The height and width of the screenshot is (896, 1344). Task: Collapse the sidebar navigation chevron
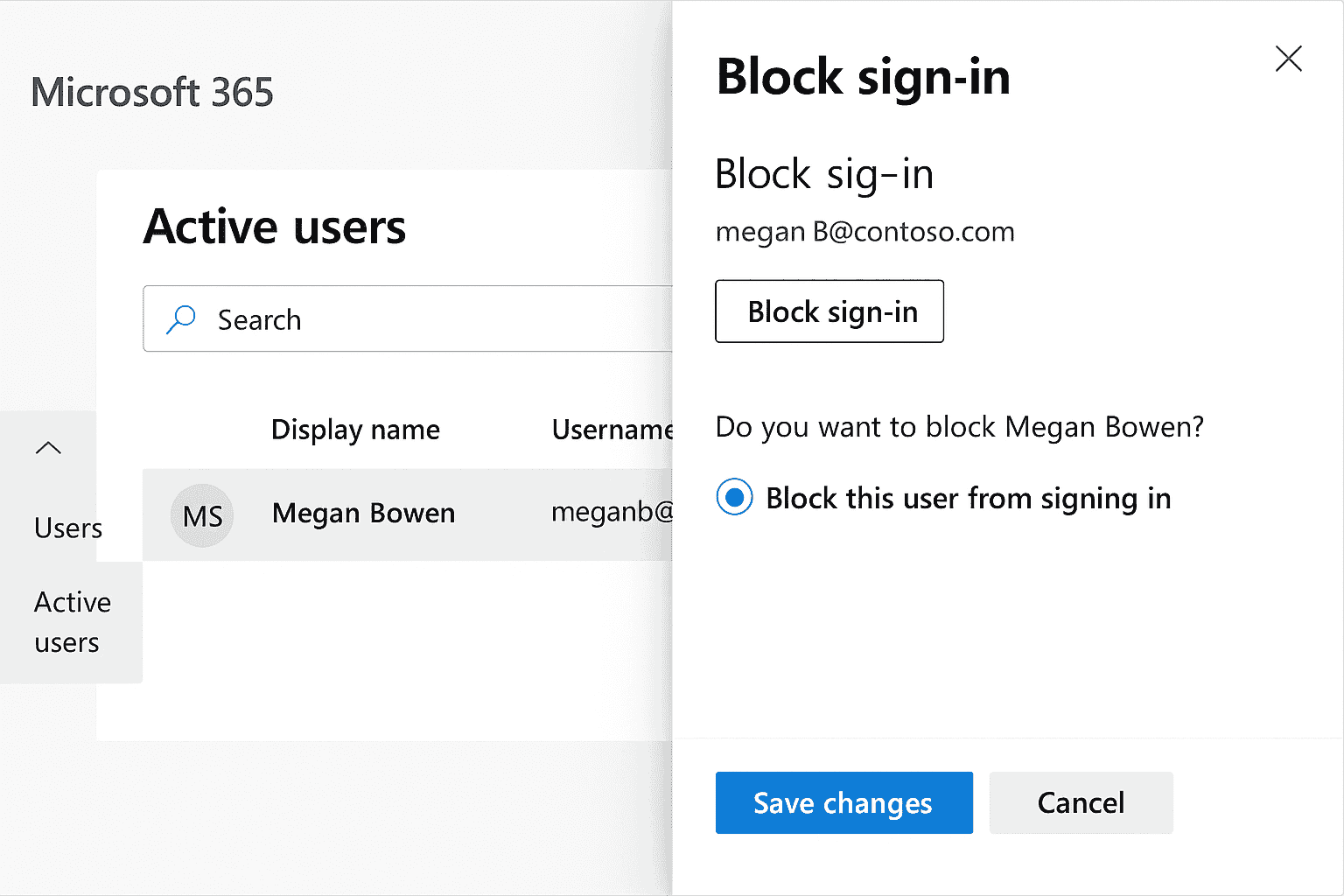pyautogui.click(x=48, y=448)
